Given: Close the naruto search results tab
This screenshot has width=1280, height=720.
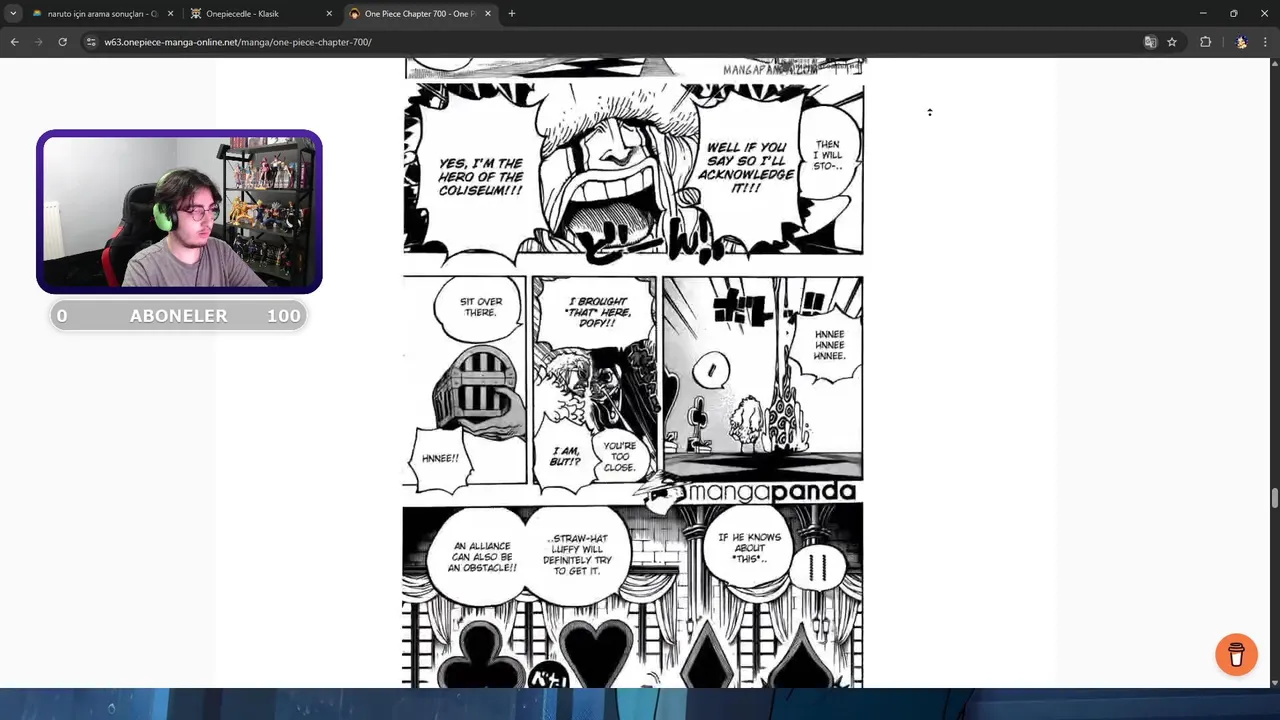Looking at the screenshot, I should [x=170, y=14].
